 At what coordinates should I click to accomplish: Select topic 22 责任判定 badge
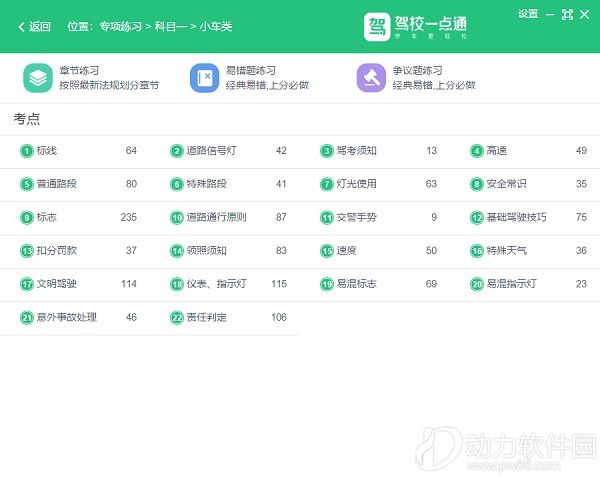(x=177, y=317)
